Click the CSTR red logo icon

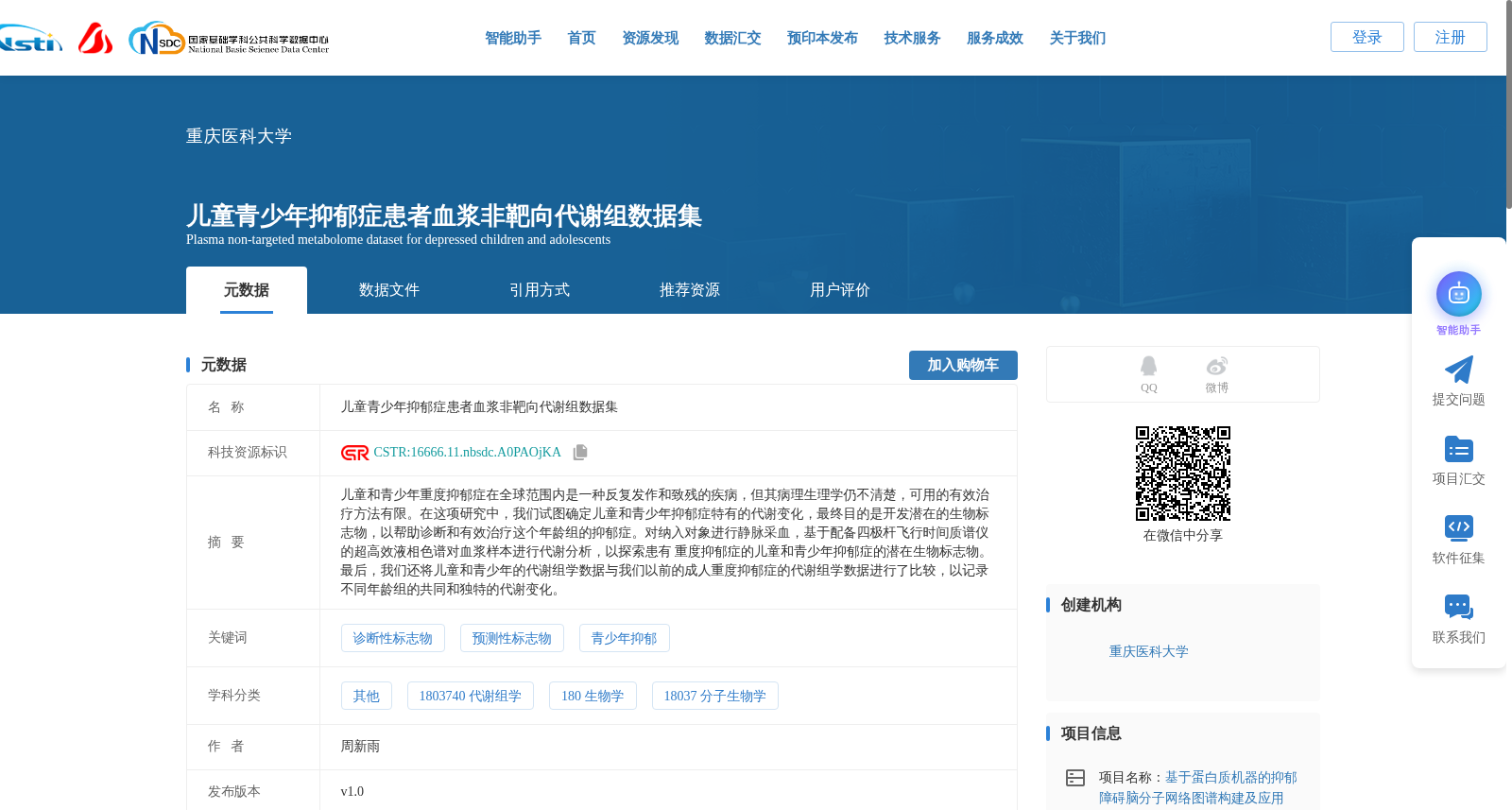point(354,453)
